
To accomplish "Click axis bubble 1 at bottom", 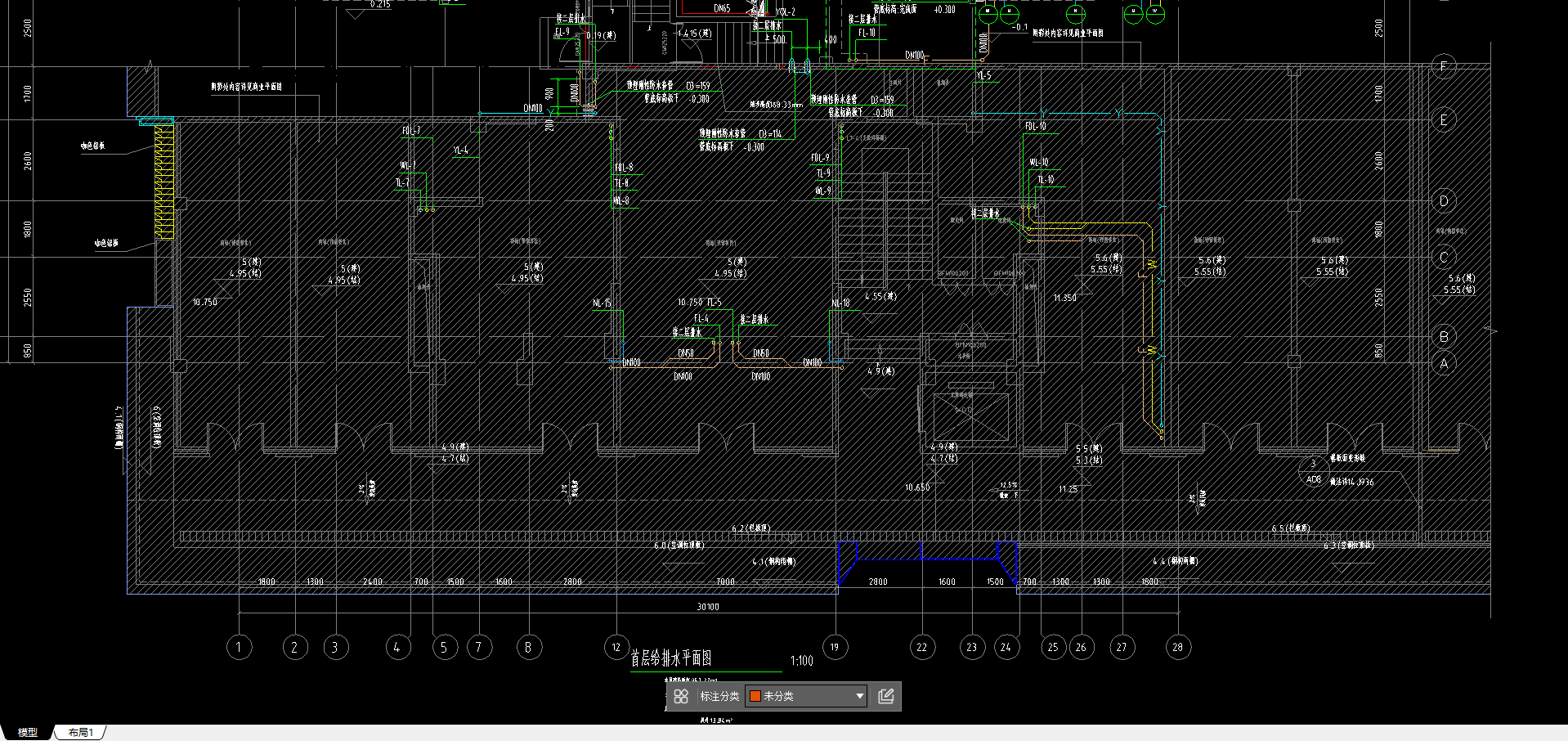I will (239, 647).
